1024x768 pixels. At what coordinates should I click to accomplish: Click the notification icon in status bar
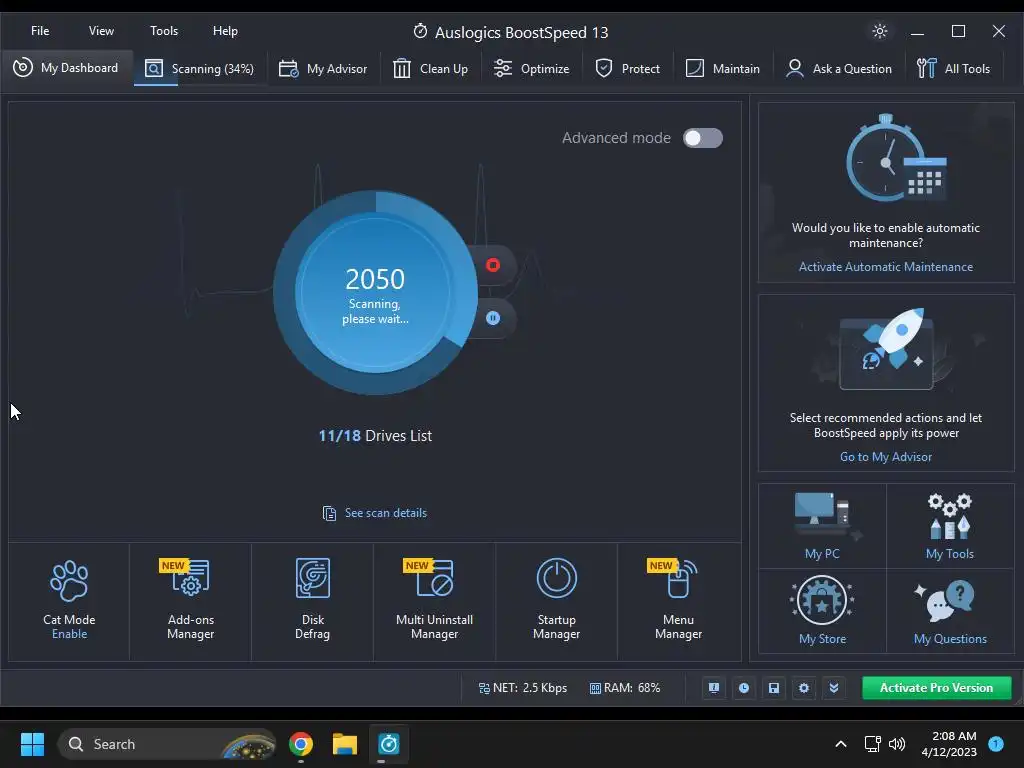714,688
